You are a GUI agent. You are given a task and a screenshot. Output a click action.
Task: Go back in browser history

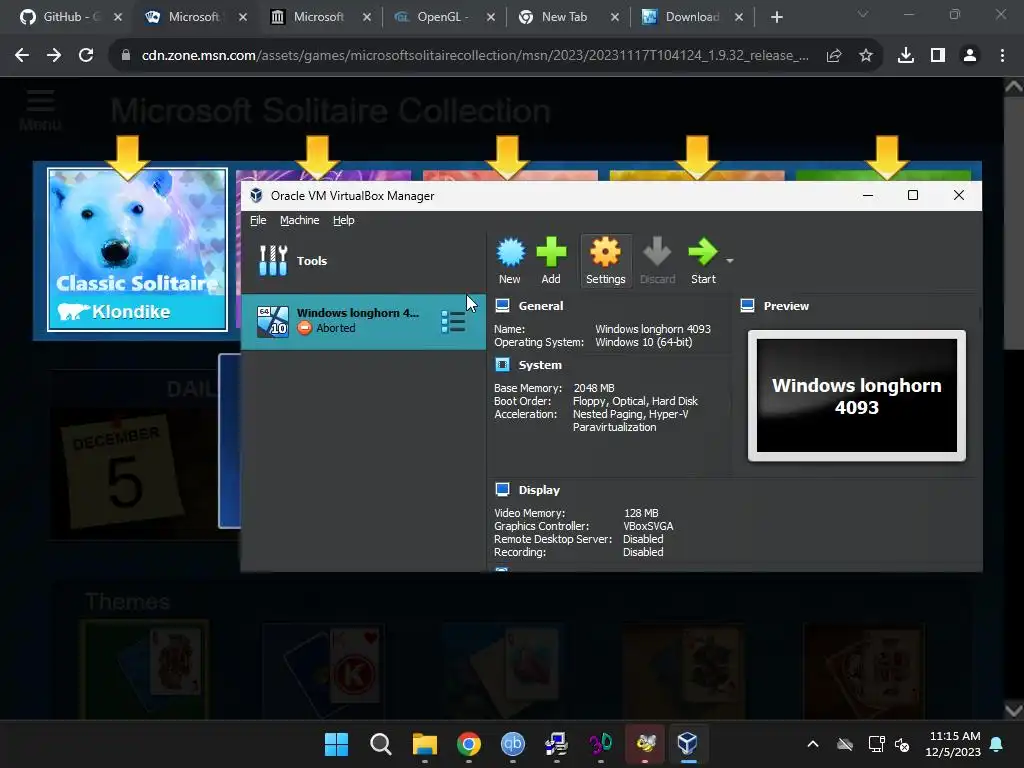pyautogui.click(x=22, y=56)
